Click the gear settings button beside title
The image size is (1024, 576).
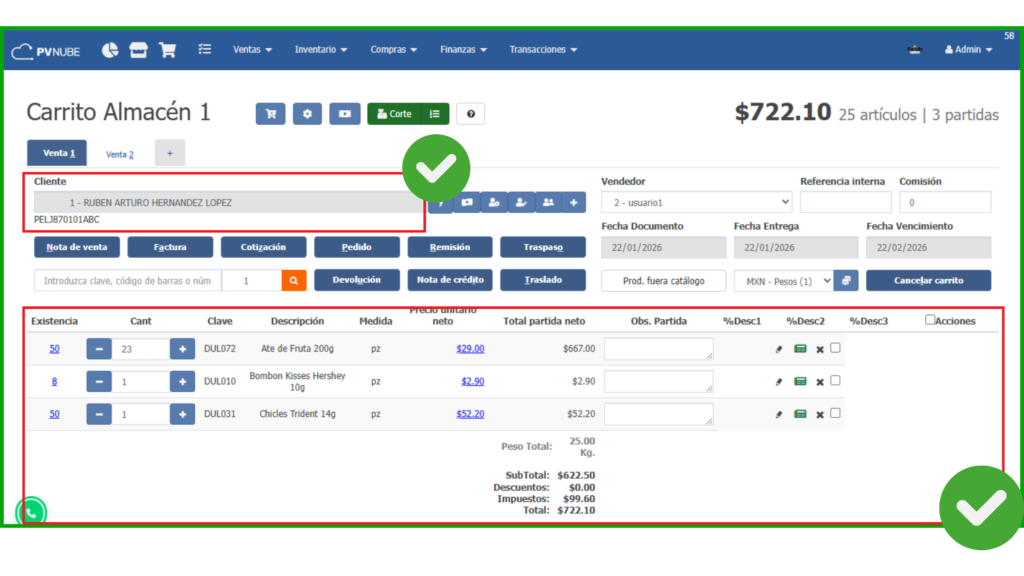pyautogui.click(x=307, y=114)
